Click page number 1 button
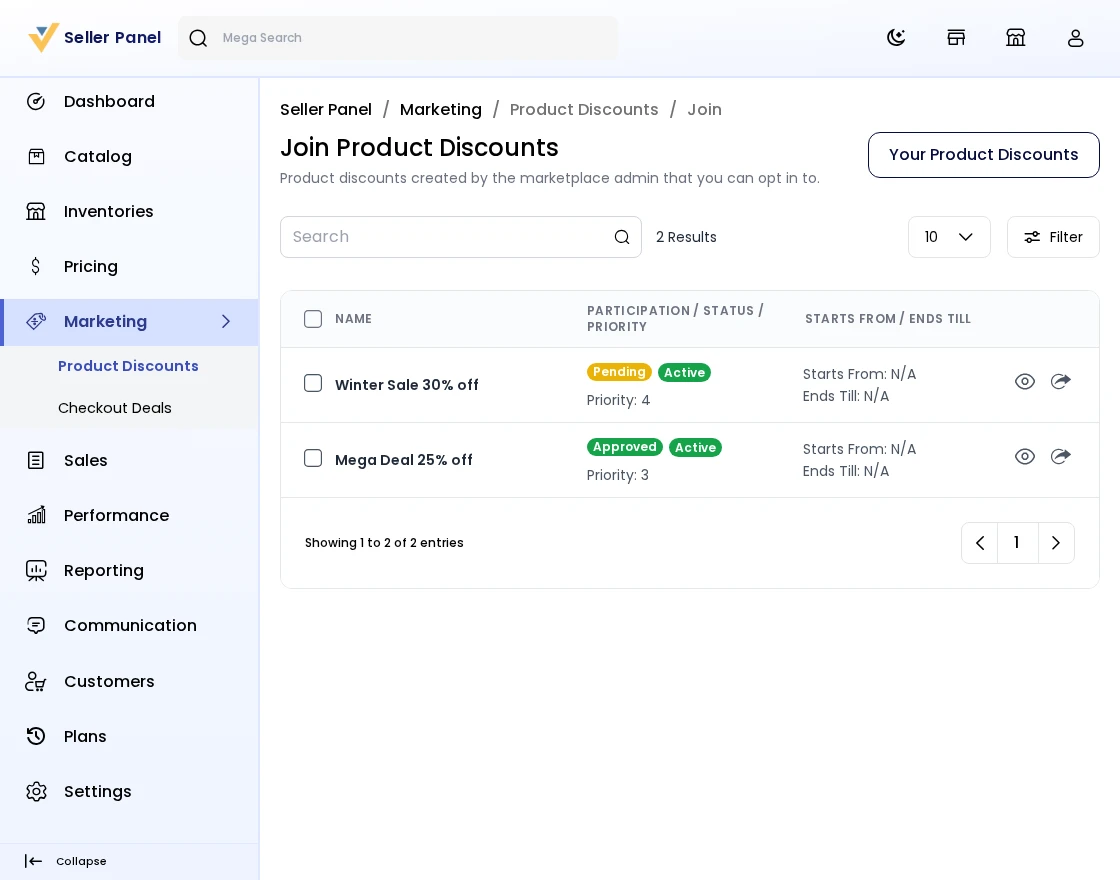The width and height of the screenshot is (1120, 880). [x=1017, y=543]
